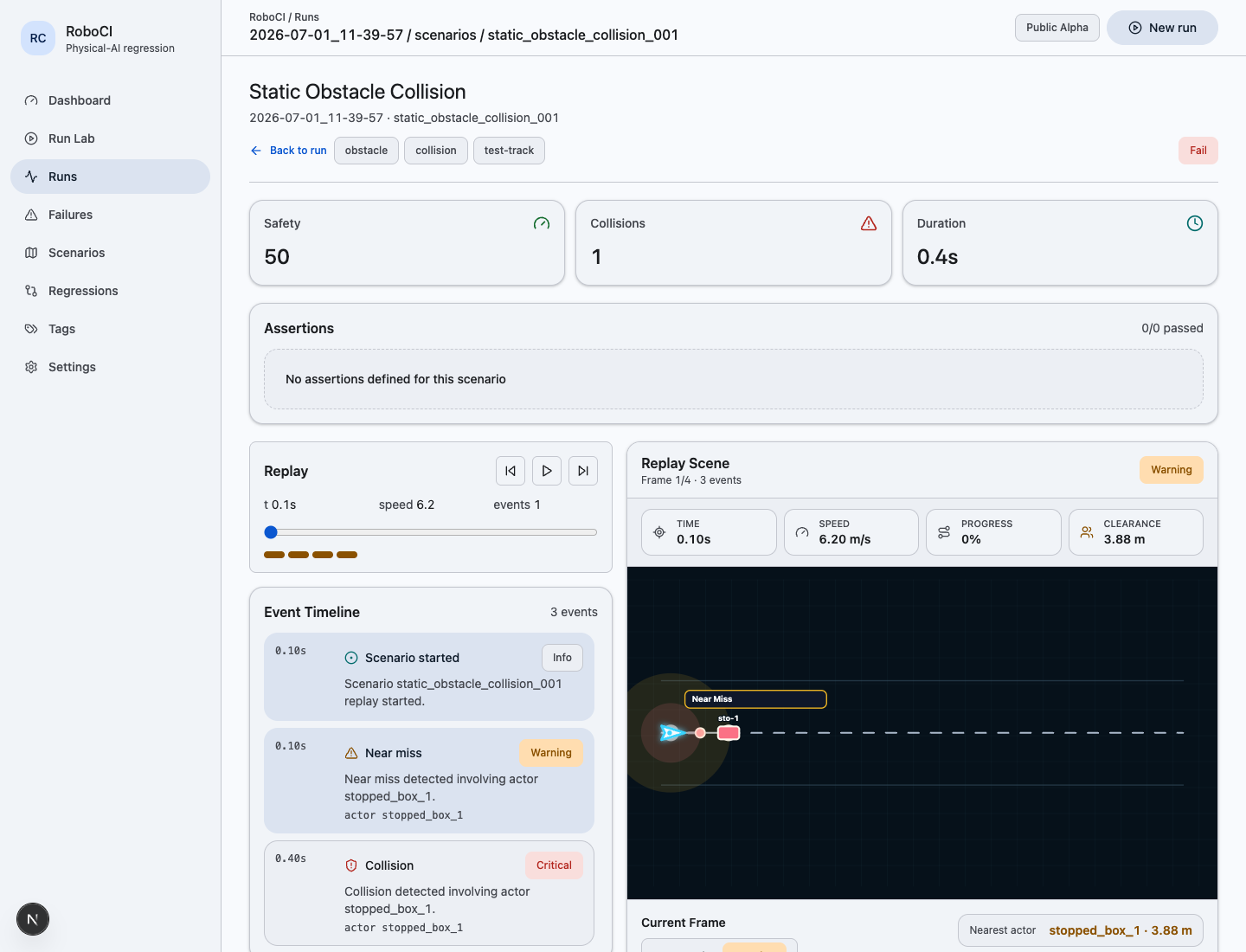Click the Collision shield icon in the timeline
The width and height of the screenshot is (1246, 952).
click(351, 865)
